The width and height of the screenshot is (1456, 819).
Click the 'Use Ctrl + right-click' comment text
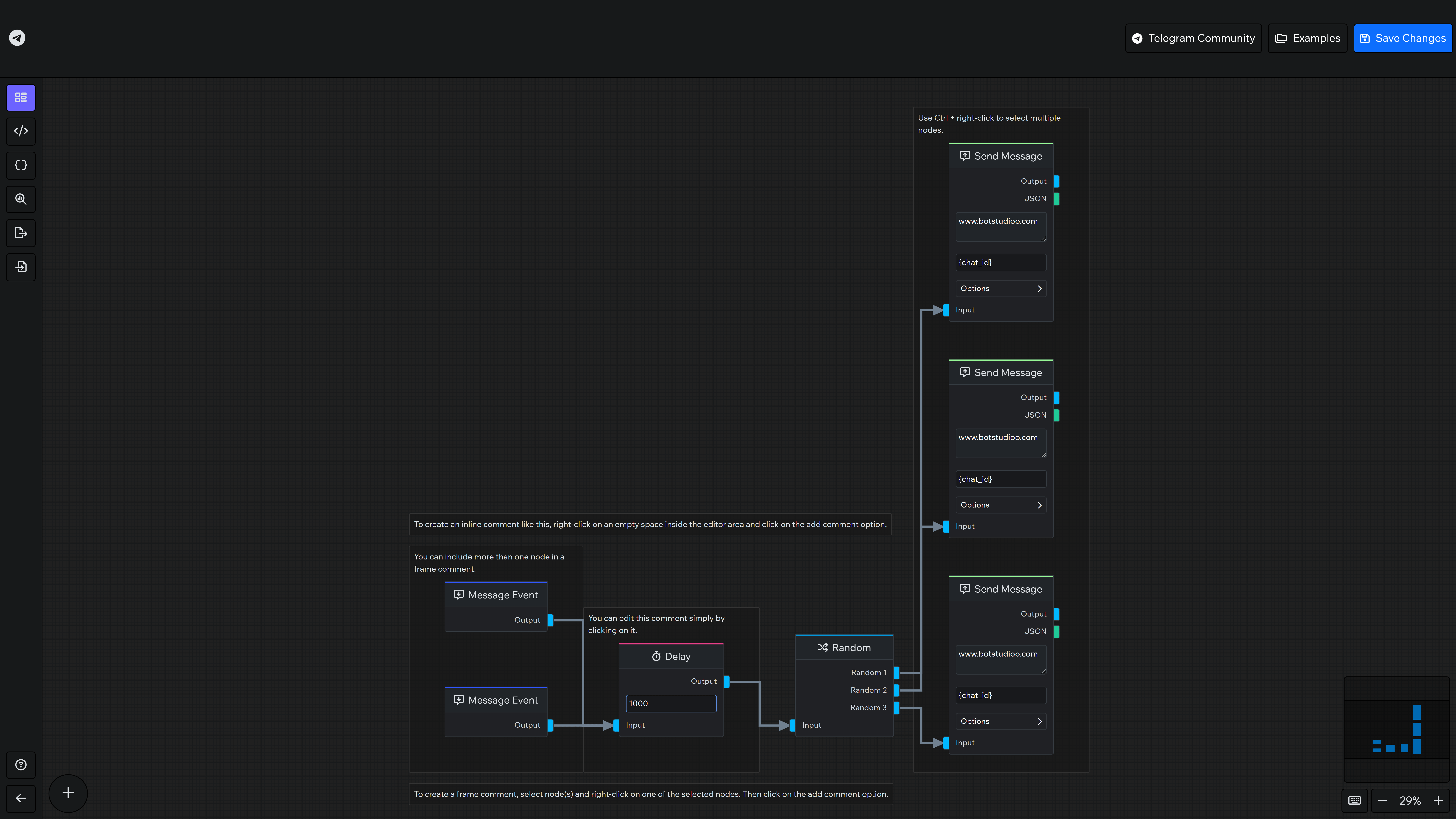click(x=989, y=124)
